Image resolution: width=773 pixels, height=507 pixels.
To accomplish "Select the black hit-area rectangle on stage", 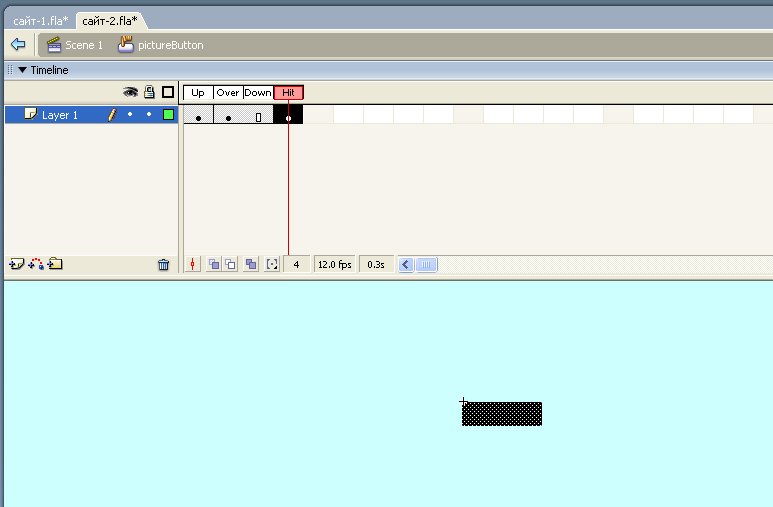I will (502, 414).
